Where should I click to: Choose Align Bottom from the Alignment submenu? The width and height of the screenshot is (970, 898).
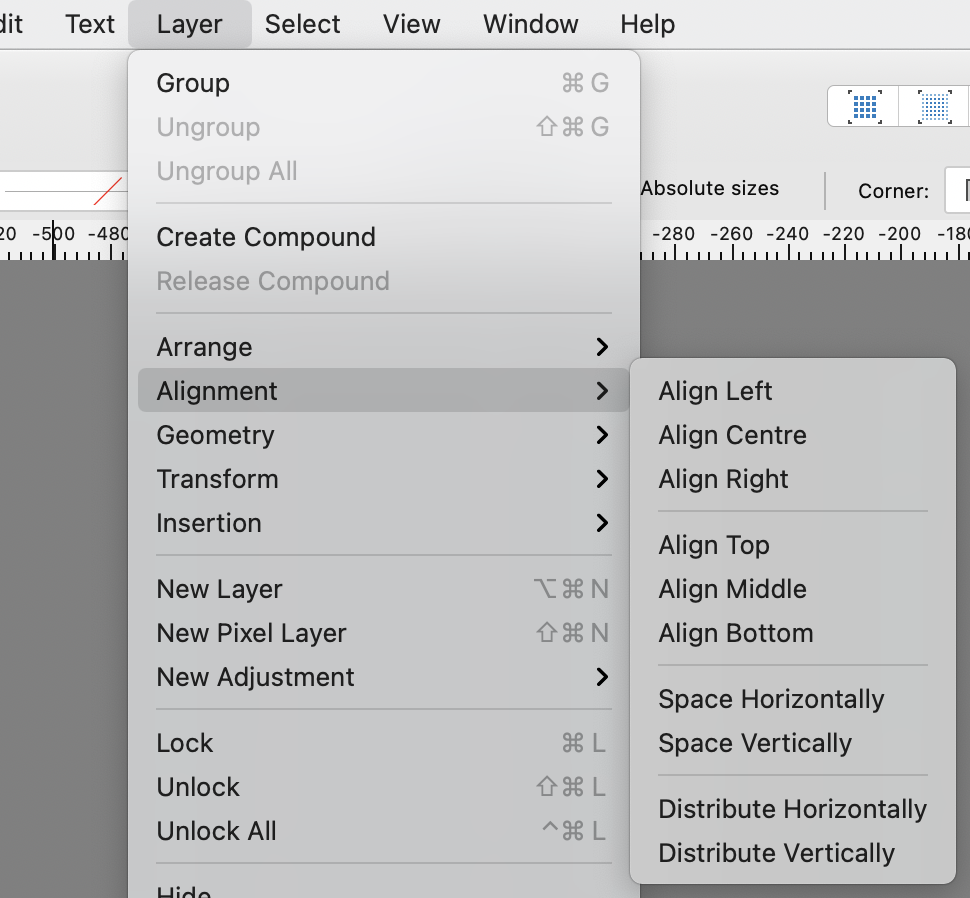(735, 633)
